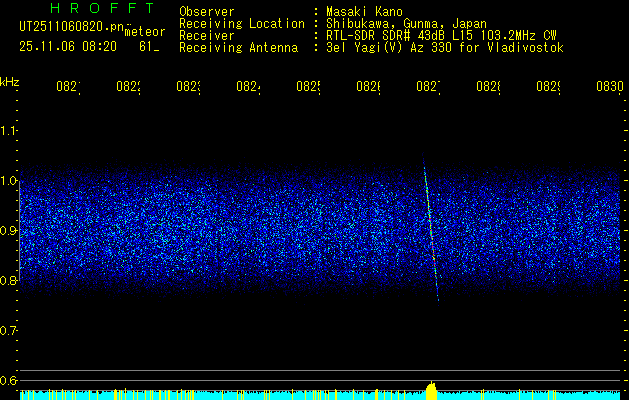Click the 1.0 frequency axis label
629x400 pixels.
tap(8, 181)
